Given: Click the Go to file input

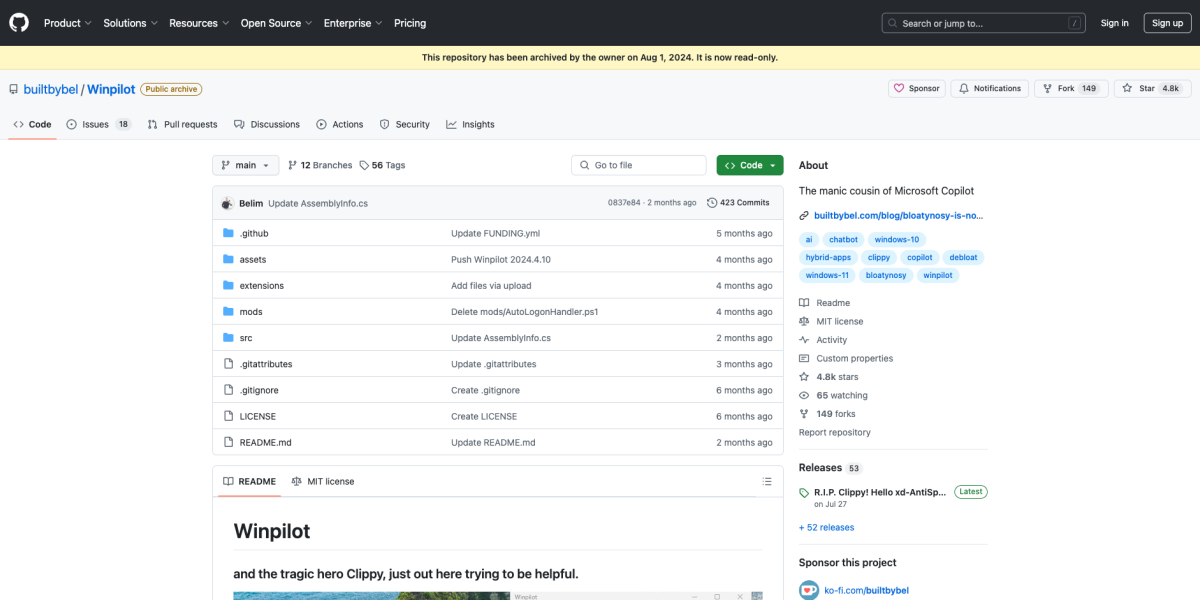Looking at the screenshot, I should (638, 165).
